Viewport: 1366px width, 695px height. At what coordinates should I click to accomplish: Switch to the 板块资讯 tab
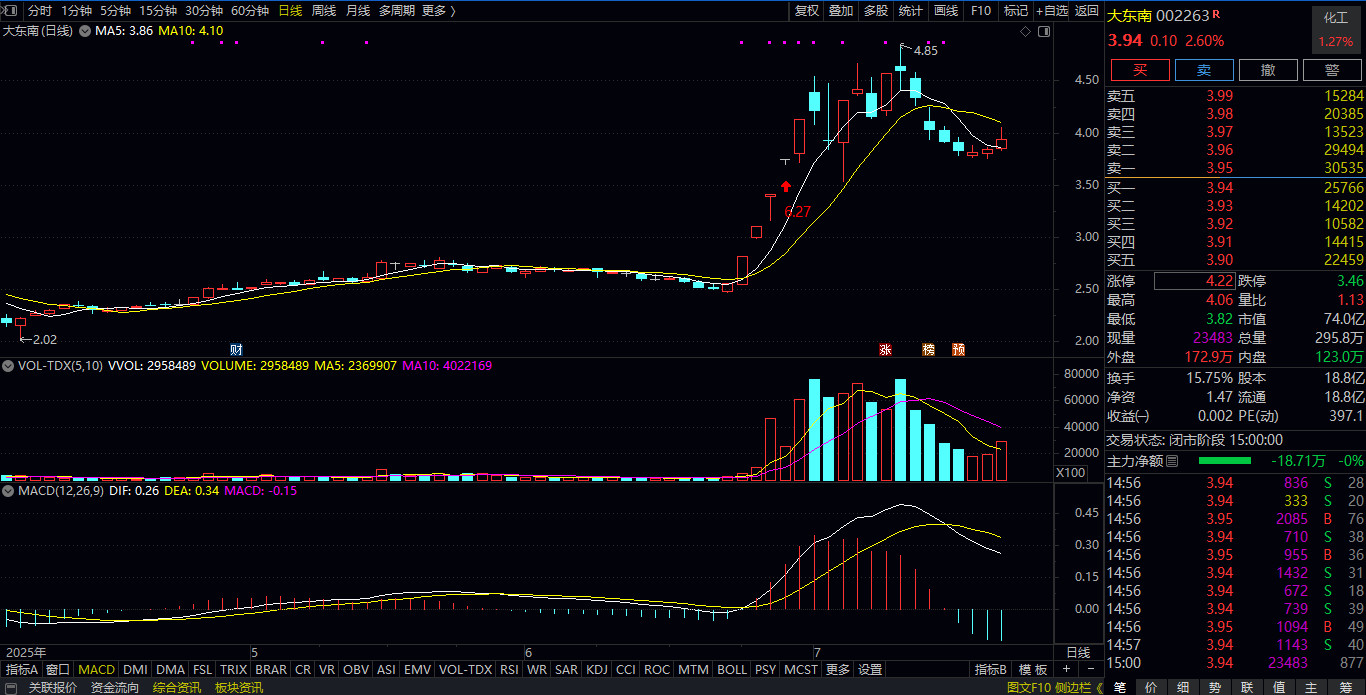coord(239,687)
